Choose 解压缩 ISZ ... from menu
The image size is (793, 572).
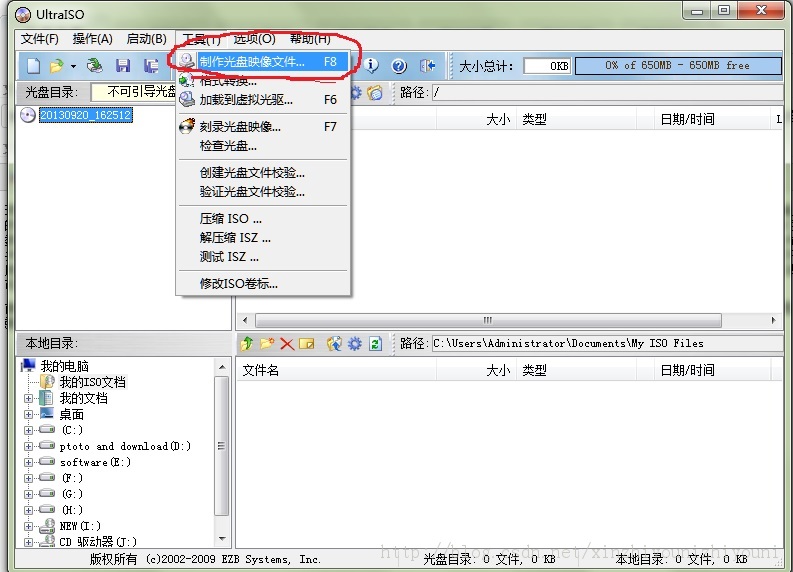pos(263,238)
